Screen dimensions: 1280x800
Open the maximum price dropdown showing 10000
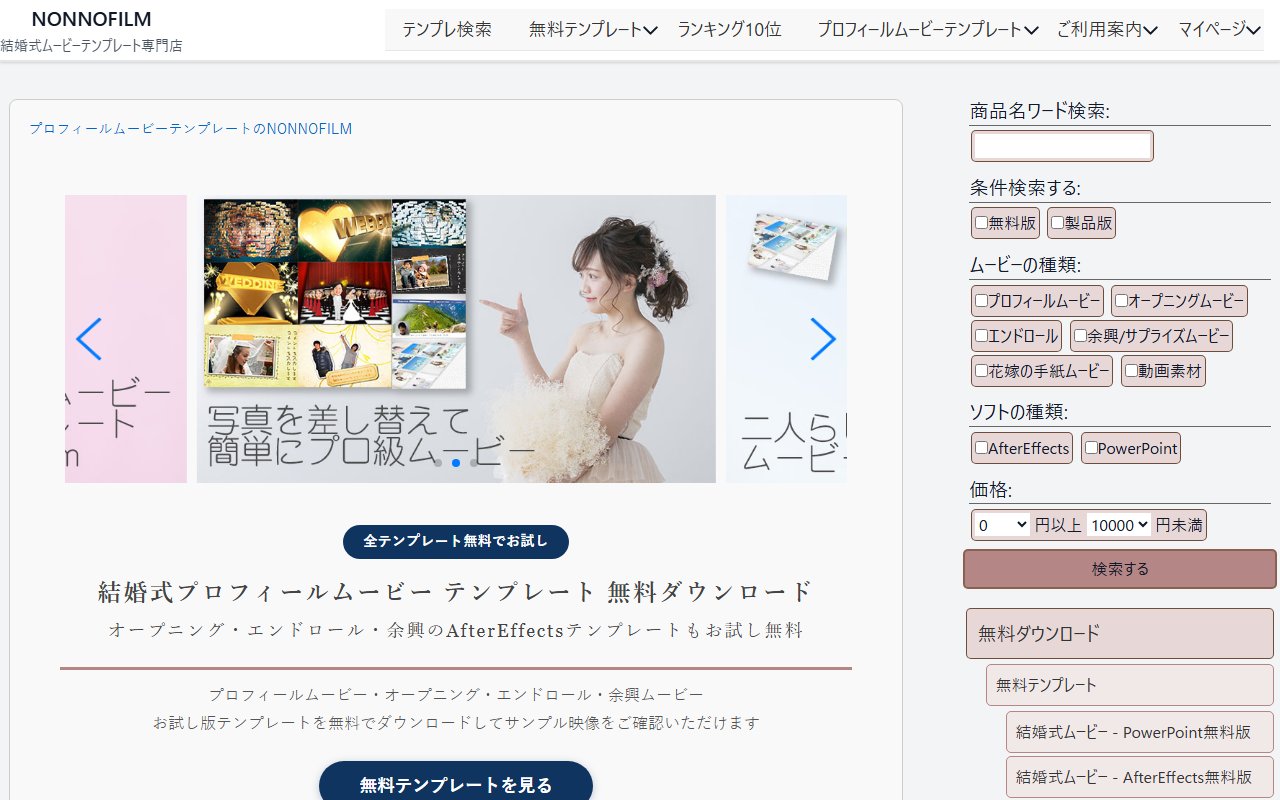(x=1119, y=525)
